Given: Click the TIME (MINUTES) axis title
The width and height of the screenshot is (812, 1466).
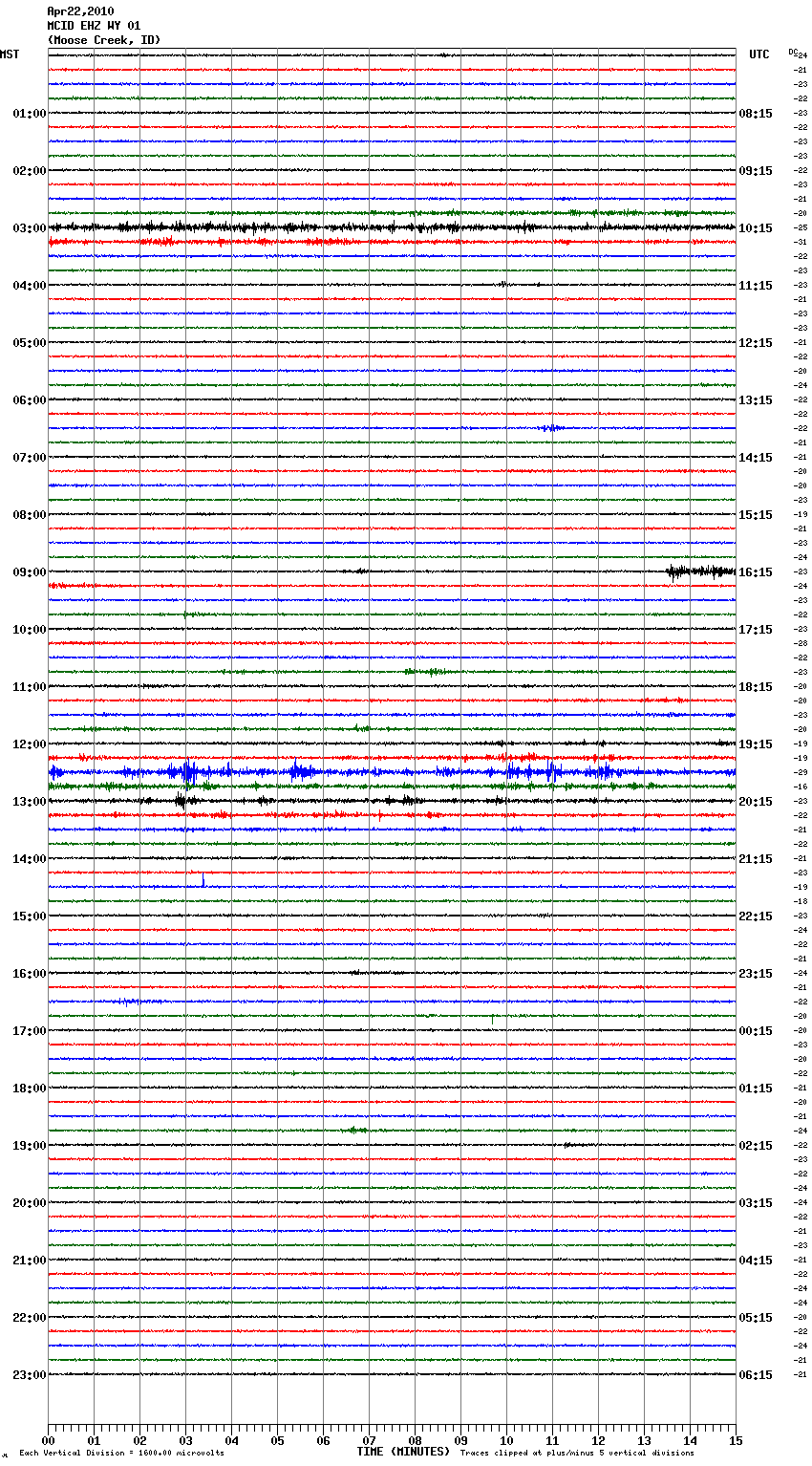Looking at the screenshot, I should pos(403,1452).
